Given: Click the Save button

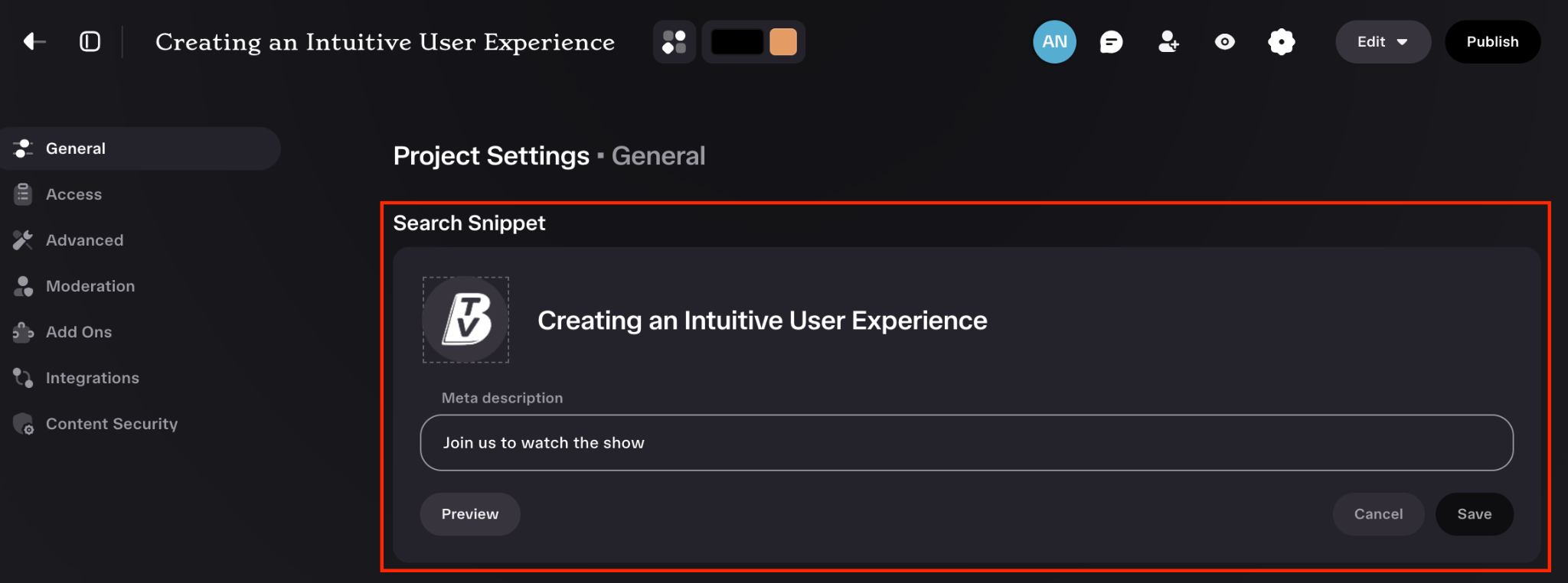Looking at the screenshot, I should coord(1474,514).
